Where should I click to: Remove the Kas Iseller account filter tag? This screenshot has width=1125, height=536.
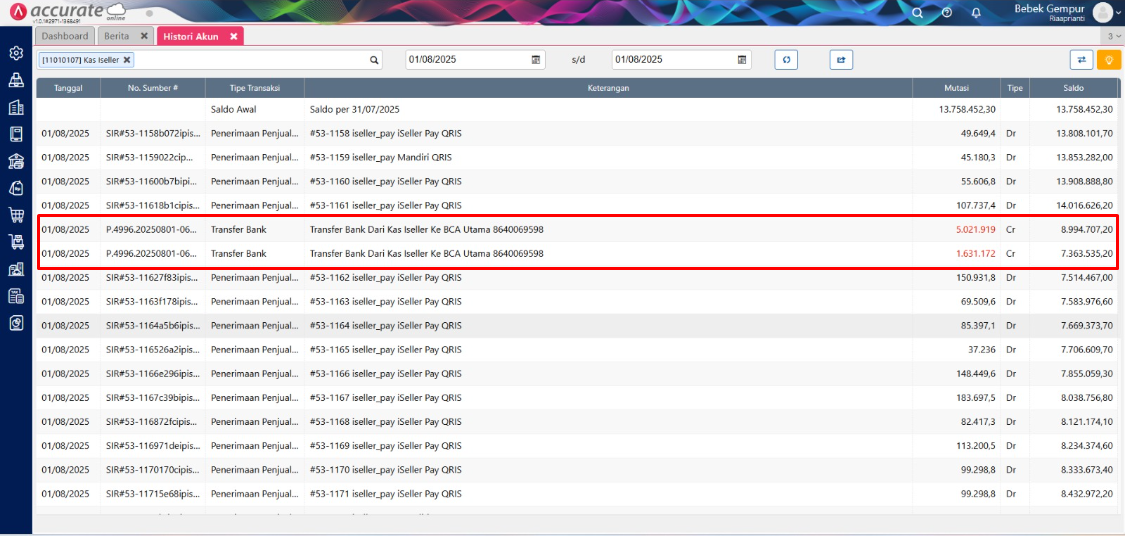coord(127,60)
